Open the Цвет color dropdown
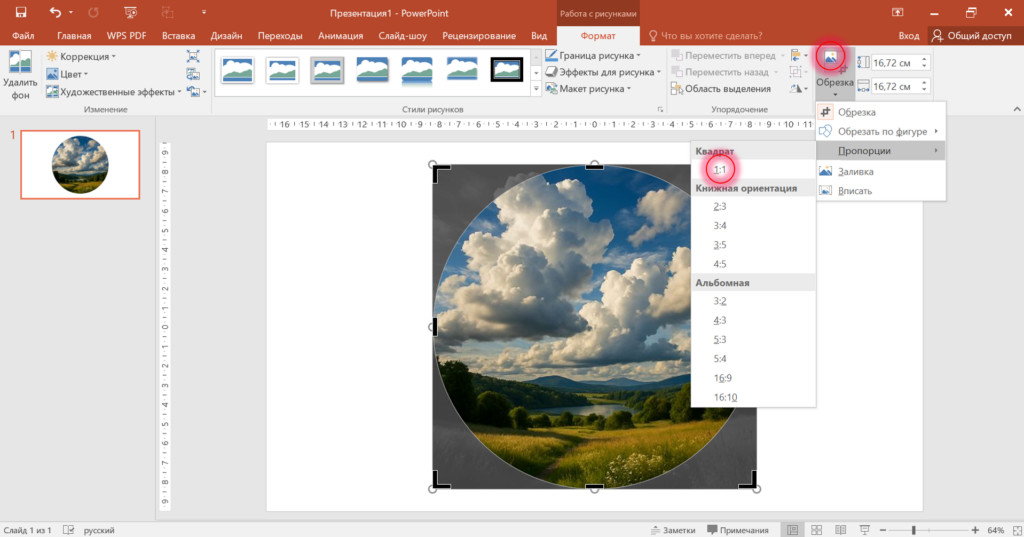Image resolution: width=1024 pixels, height=537 pixels. [x=67, y=74]
